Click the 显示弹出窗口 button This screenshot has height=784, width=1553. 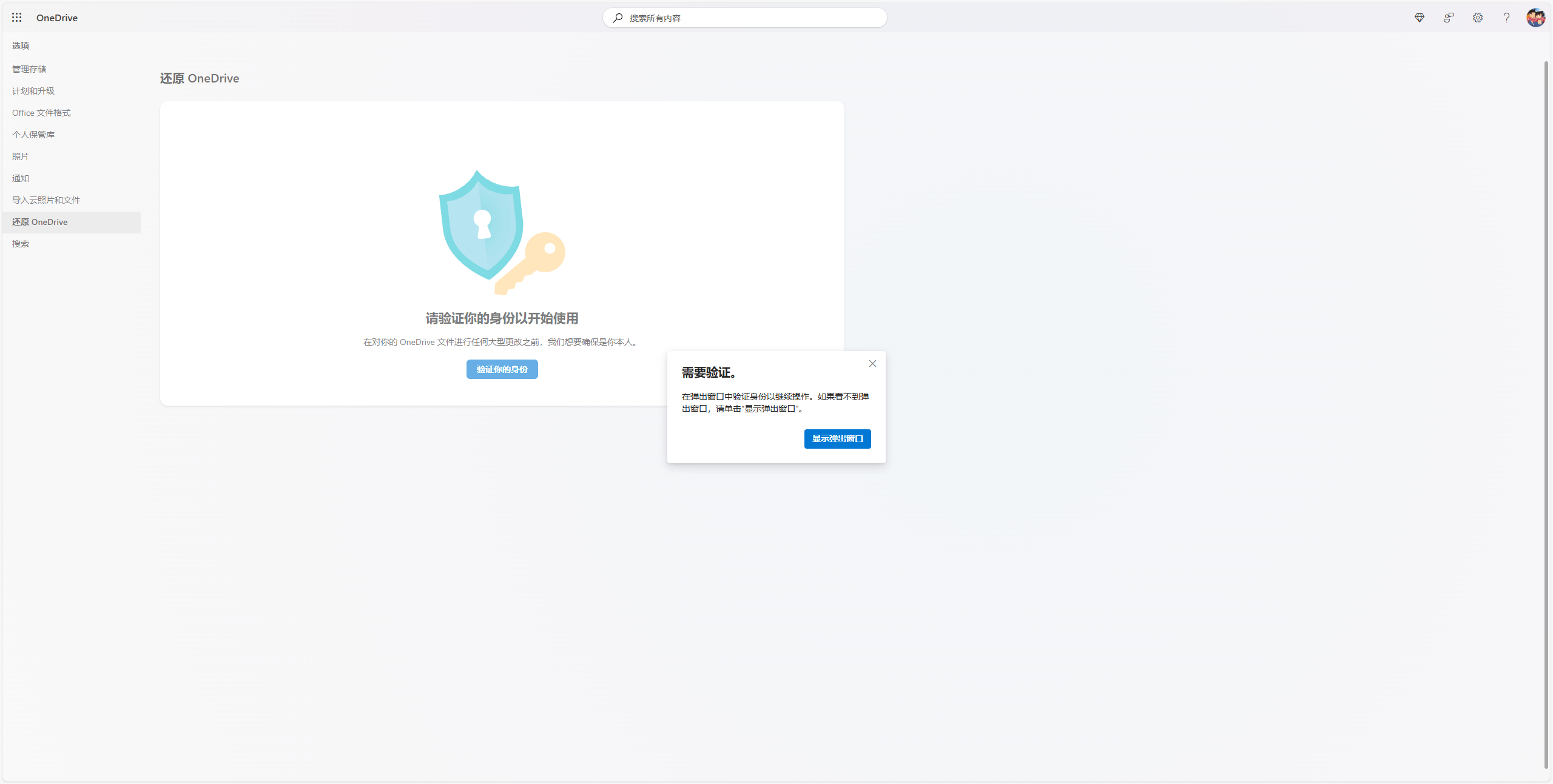point(837,438)
